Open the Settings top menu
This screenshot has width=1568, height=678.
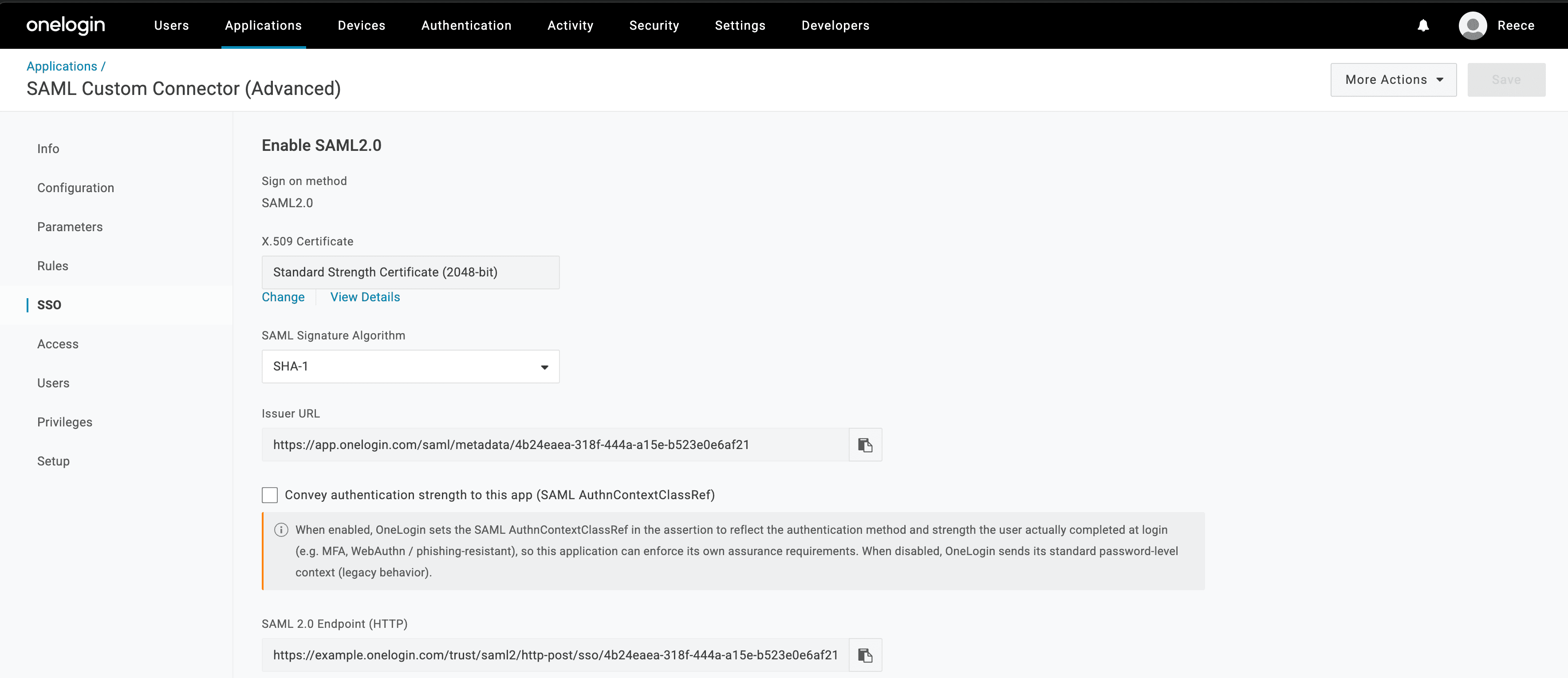point(740,26)
